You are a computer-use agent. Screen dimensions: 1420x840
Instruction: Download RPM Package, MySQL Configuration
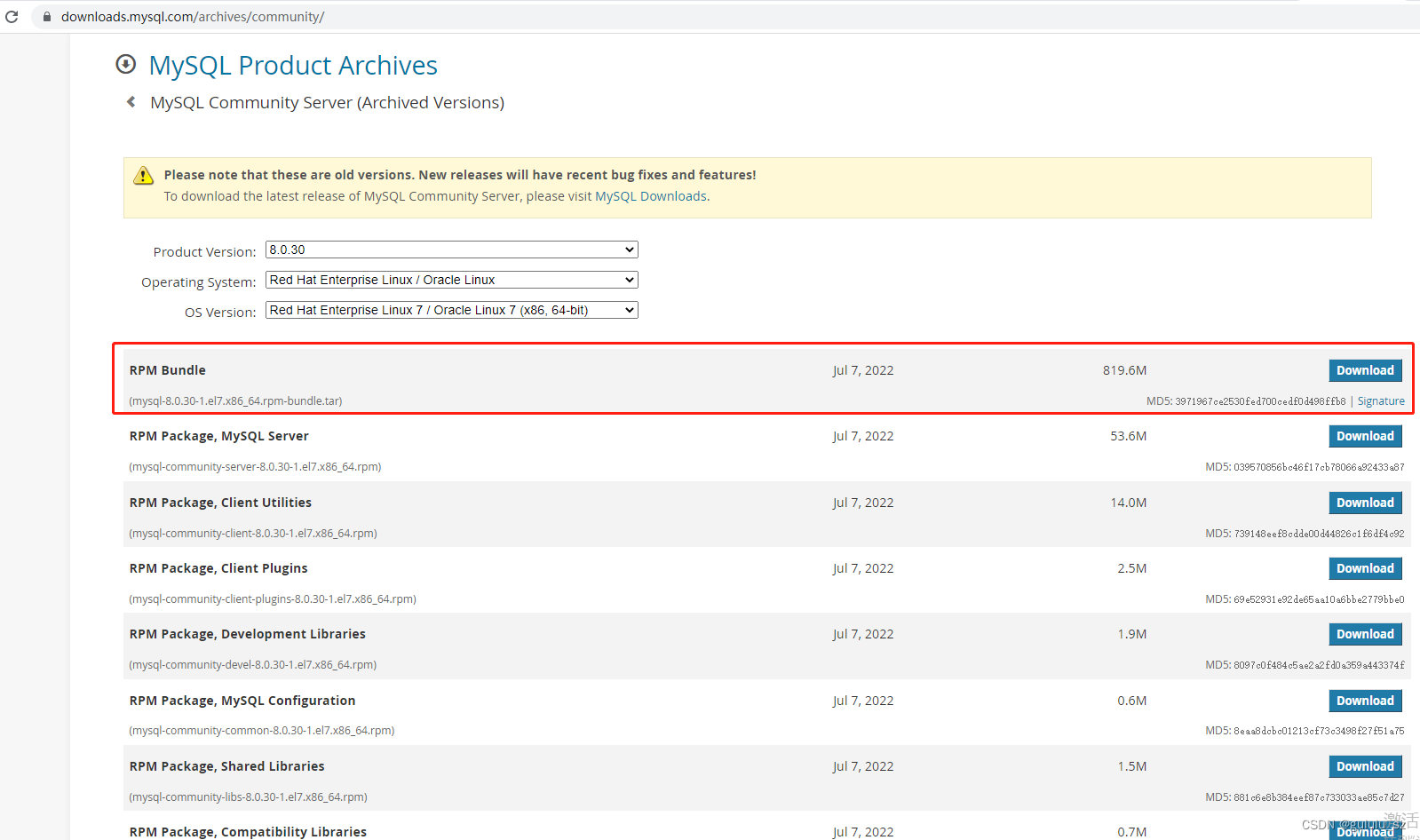1365,701
